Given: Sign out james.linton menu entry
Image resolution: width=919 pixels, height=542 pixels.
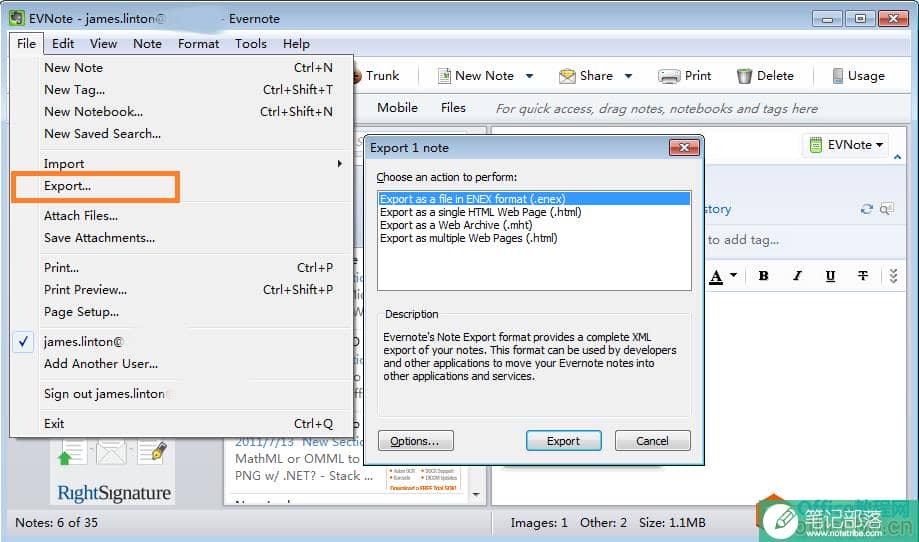Looking at the screenshot, I should pos(182,394).
